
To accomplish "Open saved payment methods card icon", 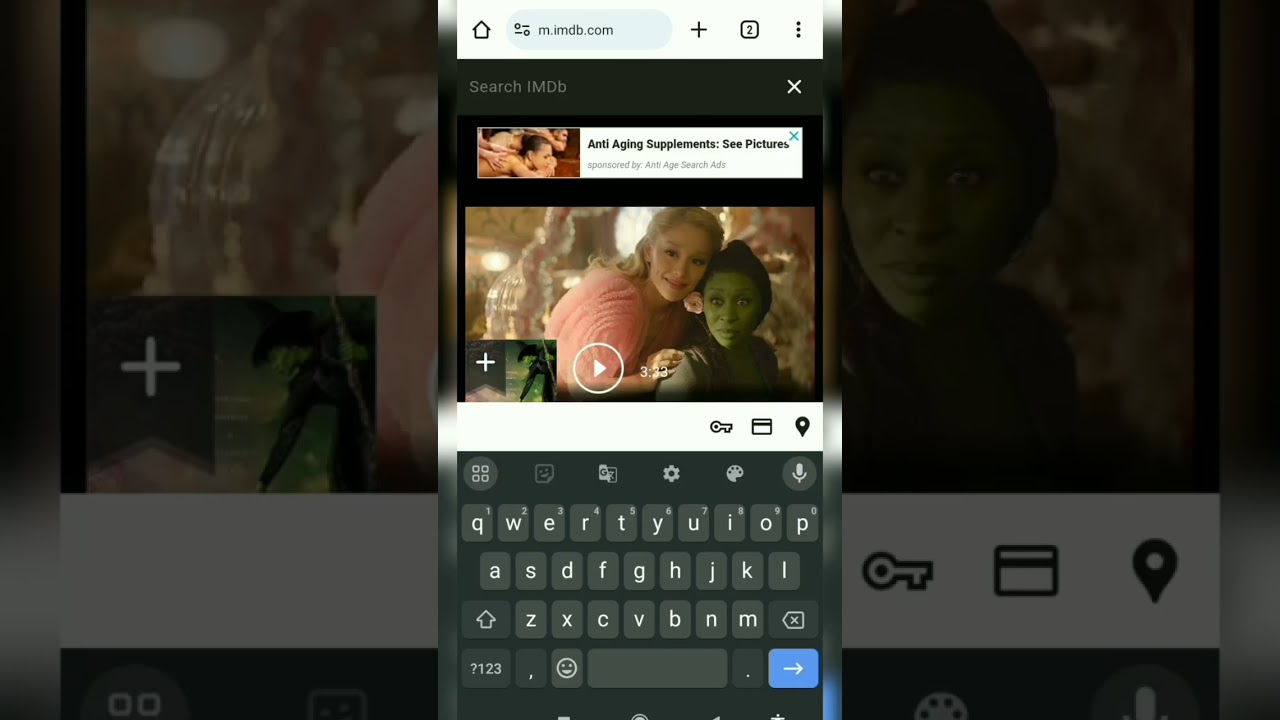I will point(762,427).
